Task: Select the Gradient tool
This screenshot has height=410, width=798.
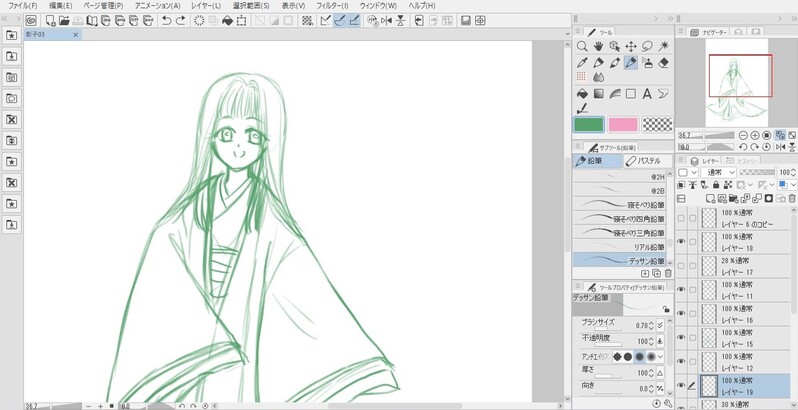Action: click(x=598, y=94)
